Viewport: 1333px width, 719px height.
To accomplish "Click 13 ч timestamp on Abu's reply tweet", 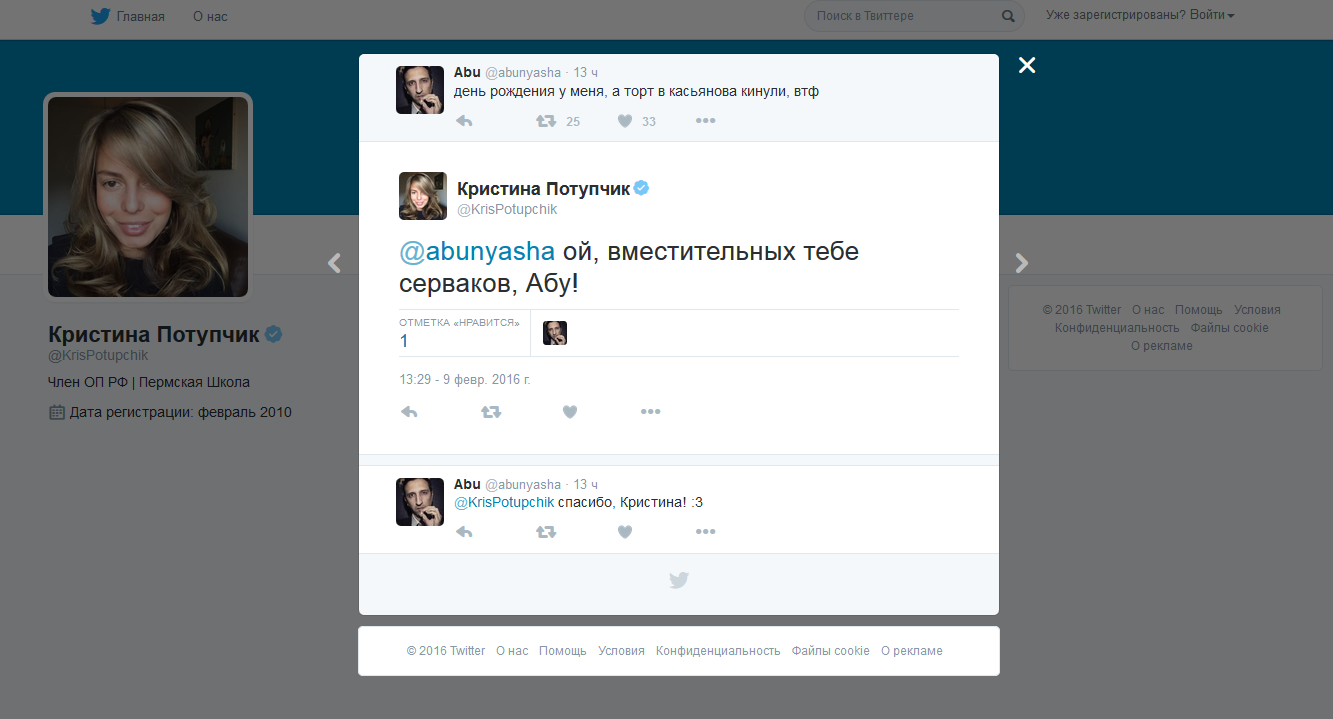I will [x=586, y=484].
